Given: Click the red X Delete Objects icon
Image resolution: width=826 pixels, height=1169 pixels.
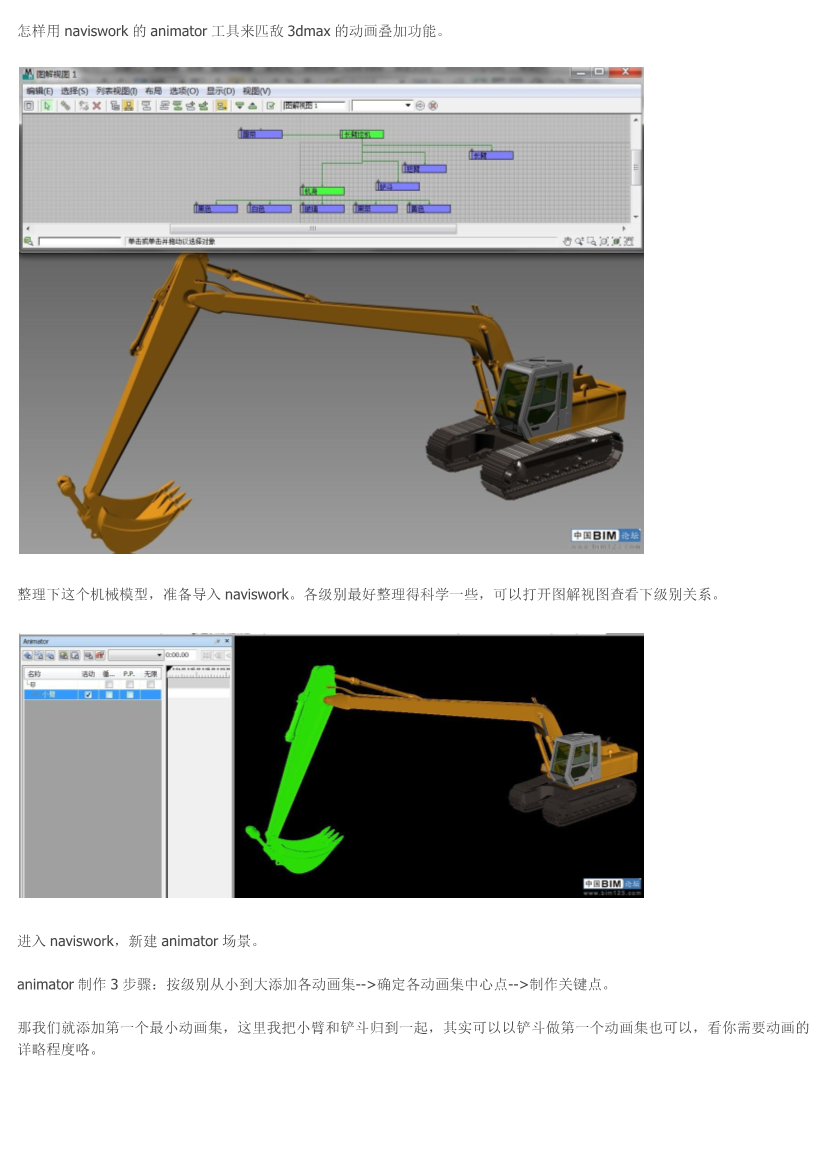Looking at the screenshot, I should click(96, 105).
